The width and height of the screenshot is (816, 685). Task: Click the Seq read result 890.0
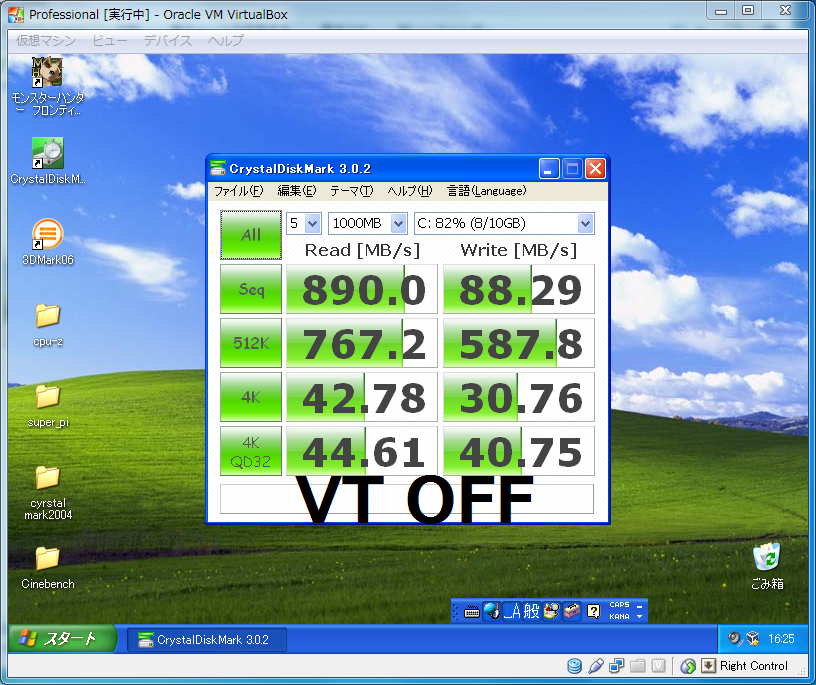click(362, 289)
